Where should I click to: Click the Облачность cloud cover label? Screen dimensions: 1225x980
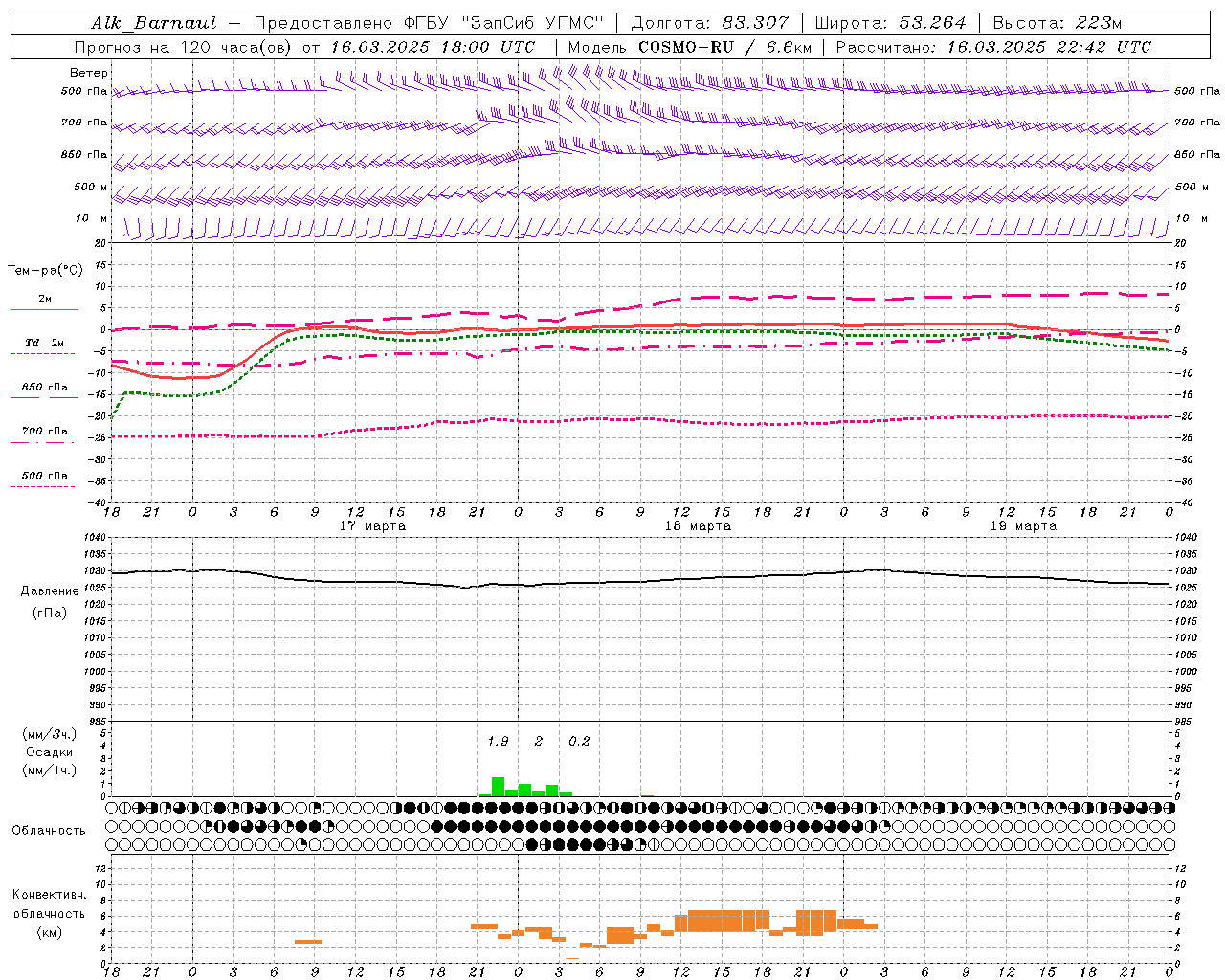click(x=49, y=831)
